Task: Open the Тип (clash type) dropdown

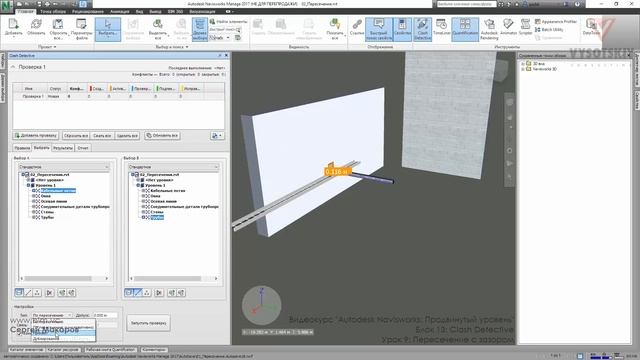Action: [x=52, y=316]
